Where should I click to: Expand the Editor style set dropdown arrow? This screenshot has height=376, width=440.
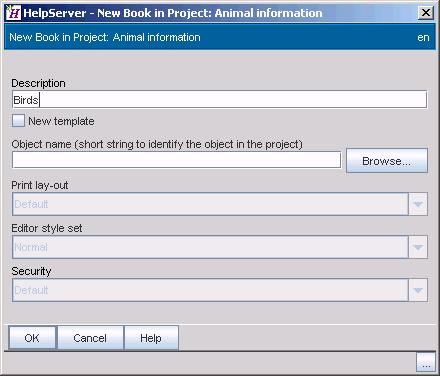coord(418,247)
